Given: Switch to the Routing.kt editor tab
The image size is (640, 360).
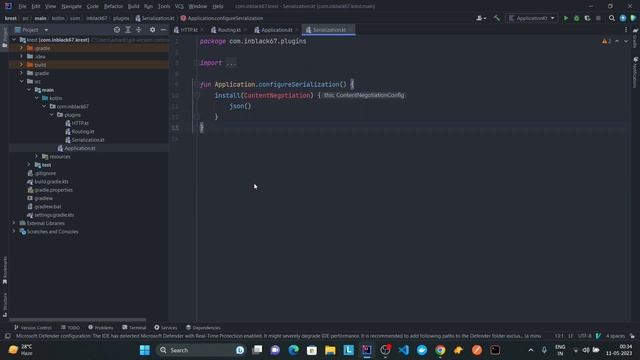Looking at the screenshot, I should click(228, 30).
